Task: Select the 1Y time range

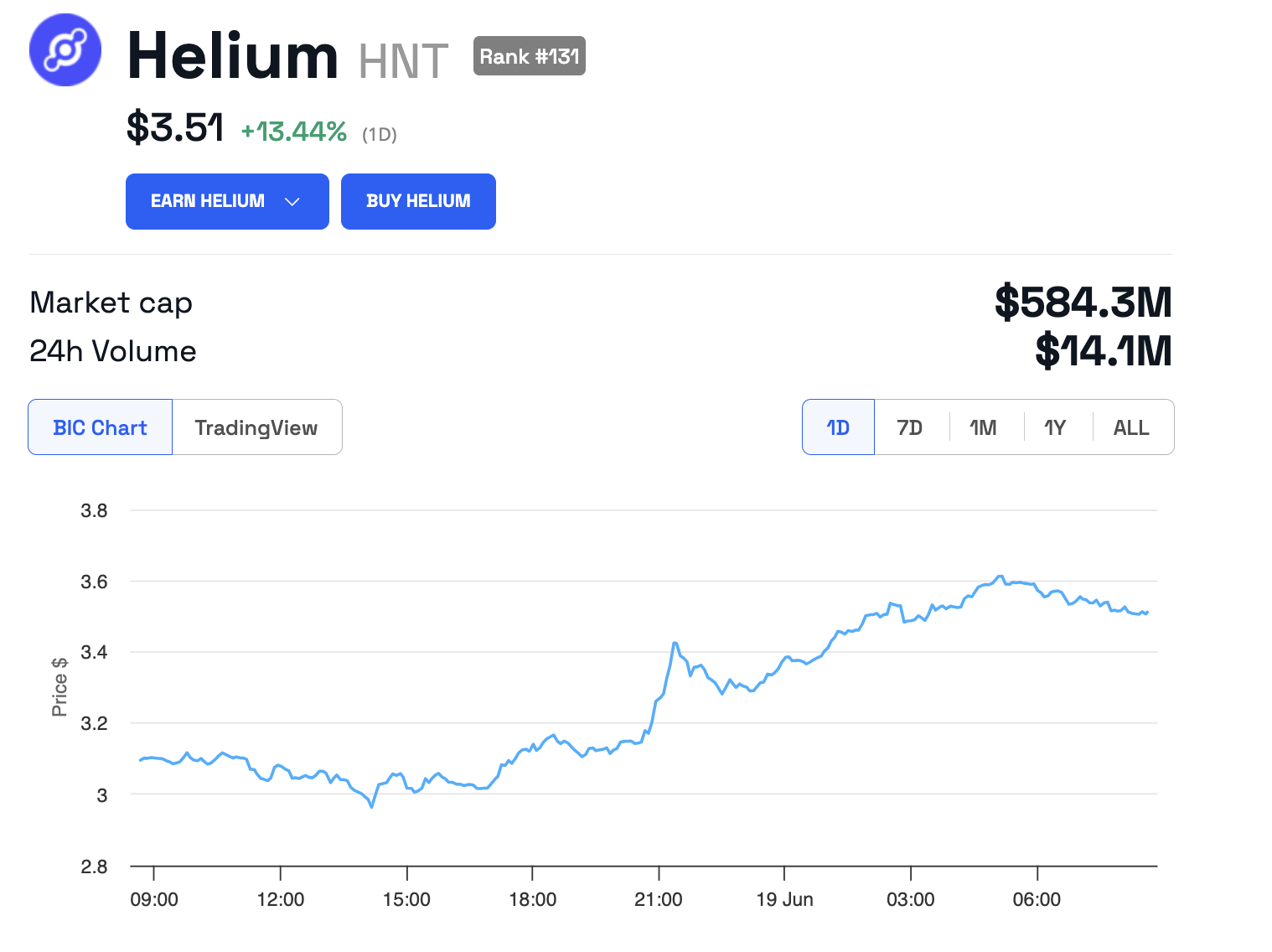Action: (x=1055, y=427)
